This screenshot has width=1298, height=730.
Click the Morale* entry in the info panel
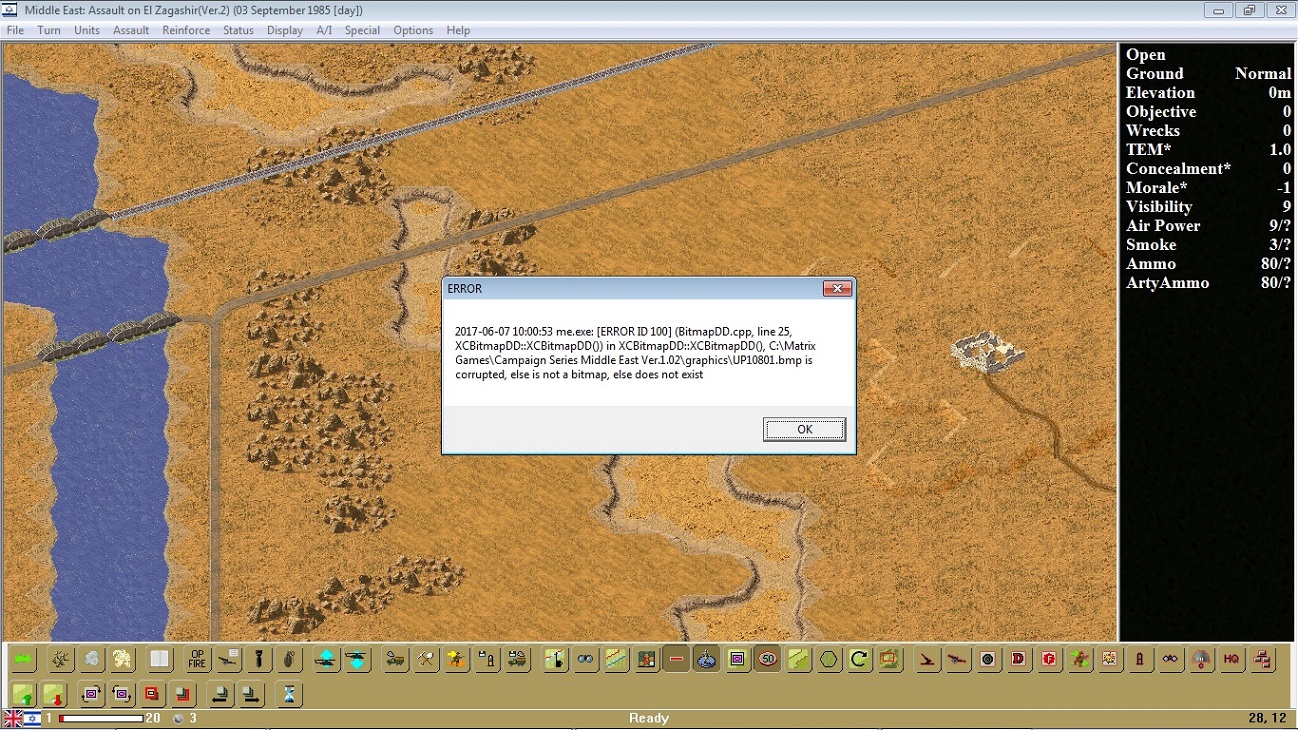[x=1208, y=188]
